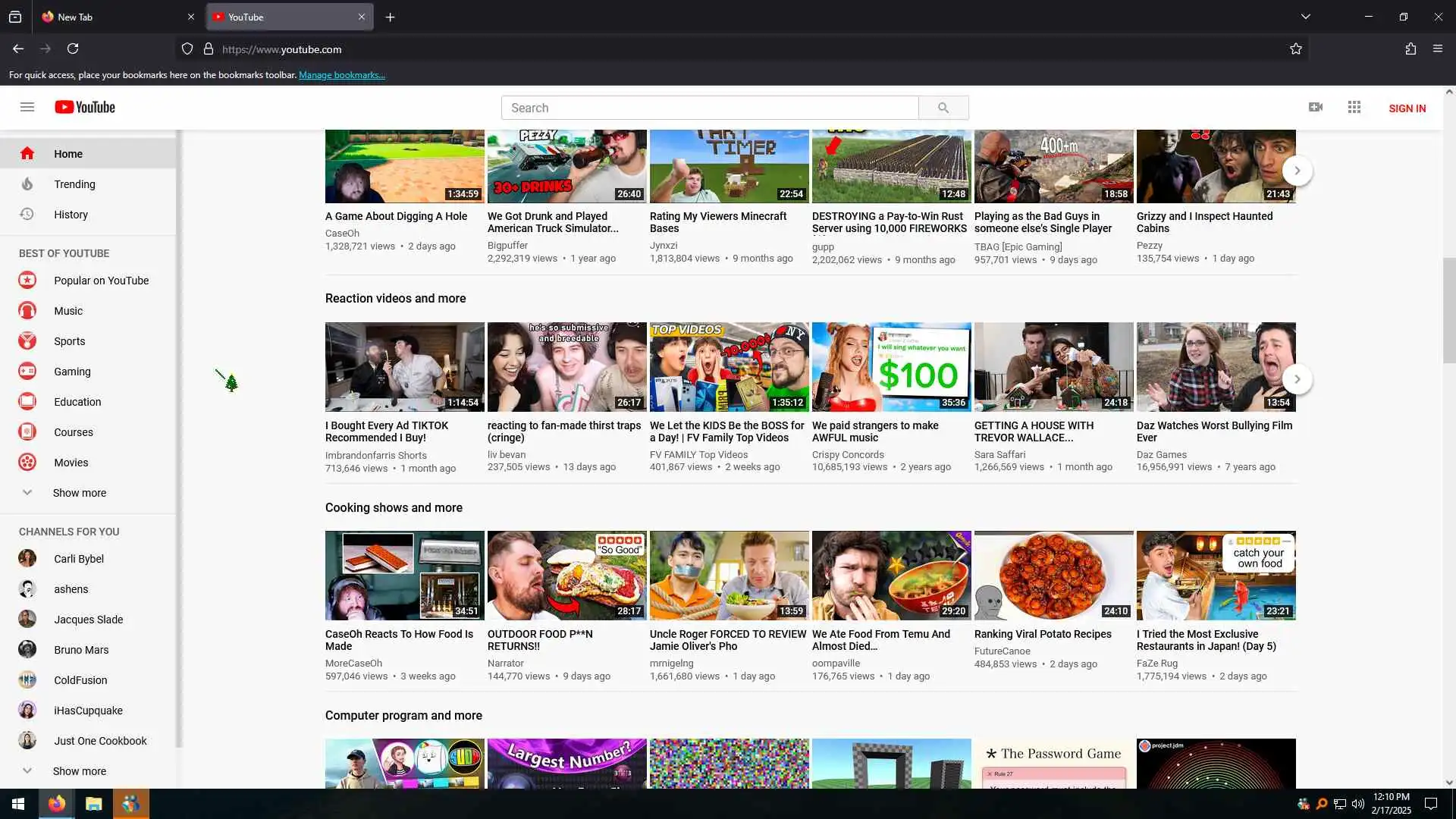1456x819 pixels.
Task: Select the Gaming category icon
Action: click(x=27, y=372)
